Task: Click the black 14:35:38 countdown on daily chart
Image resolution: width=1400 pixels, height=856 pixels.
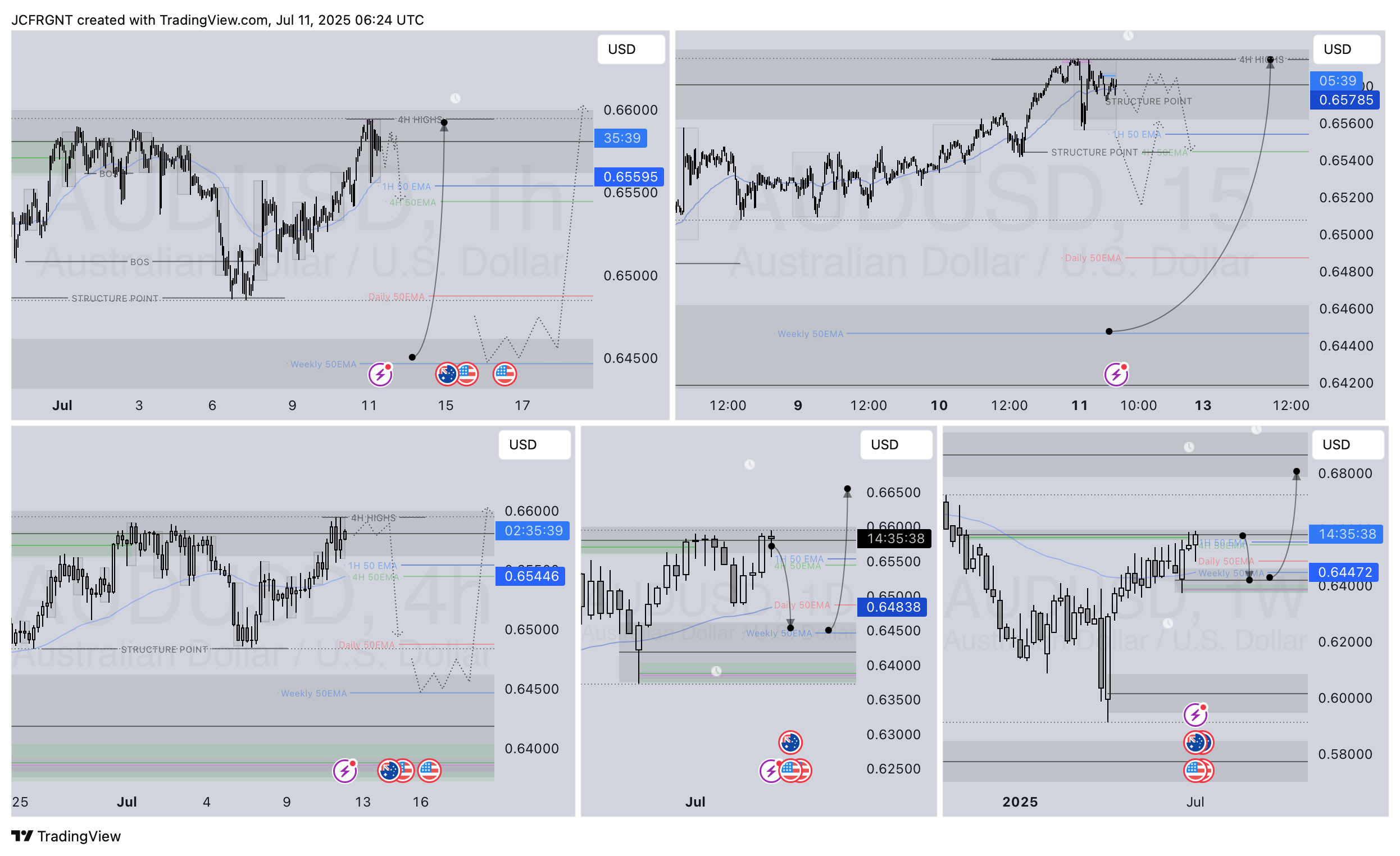Action: click(x=894, y=539)
